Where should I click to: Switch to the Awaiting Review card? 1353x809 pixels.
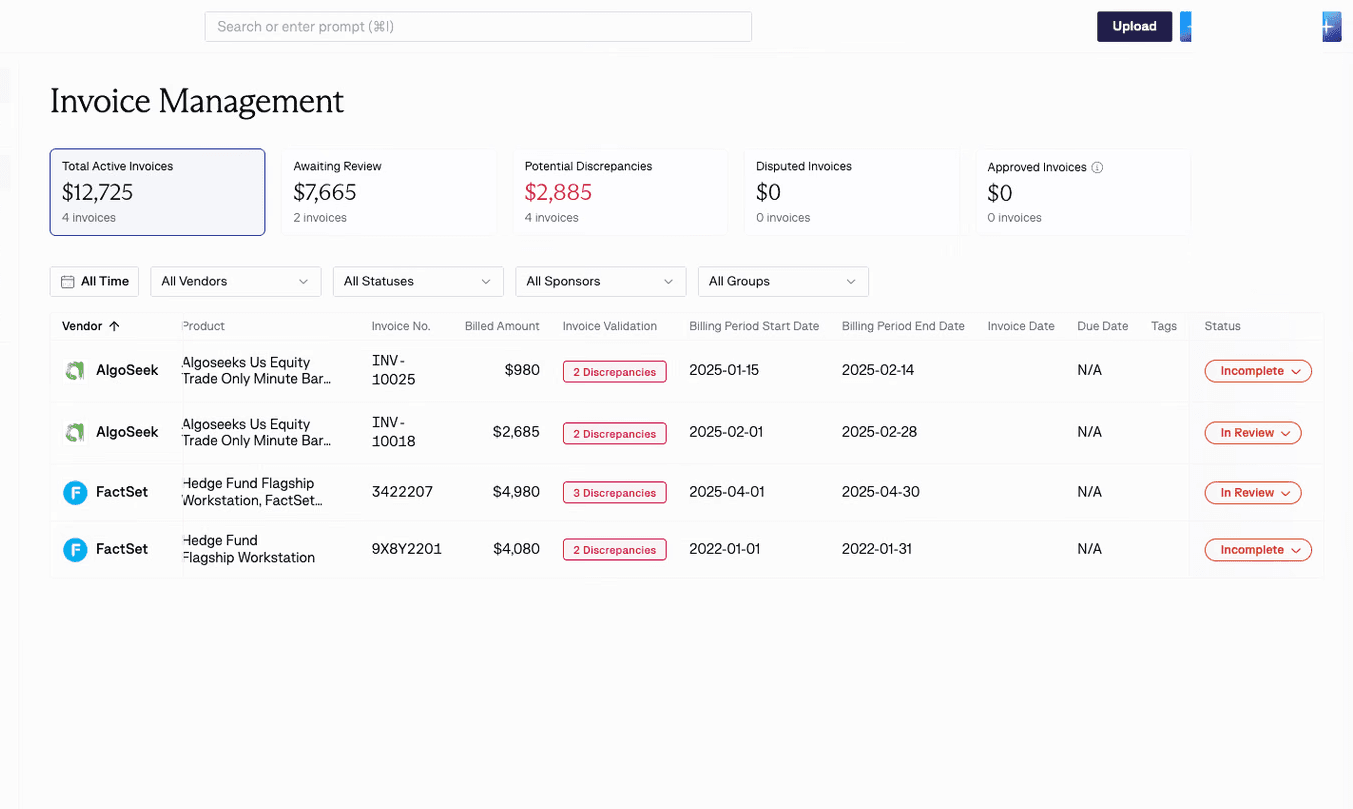pos(389,192)
